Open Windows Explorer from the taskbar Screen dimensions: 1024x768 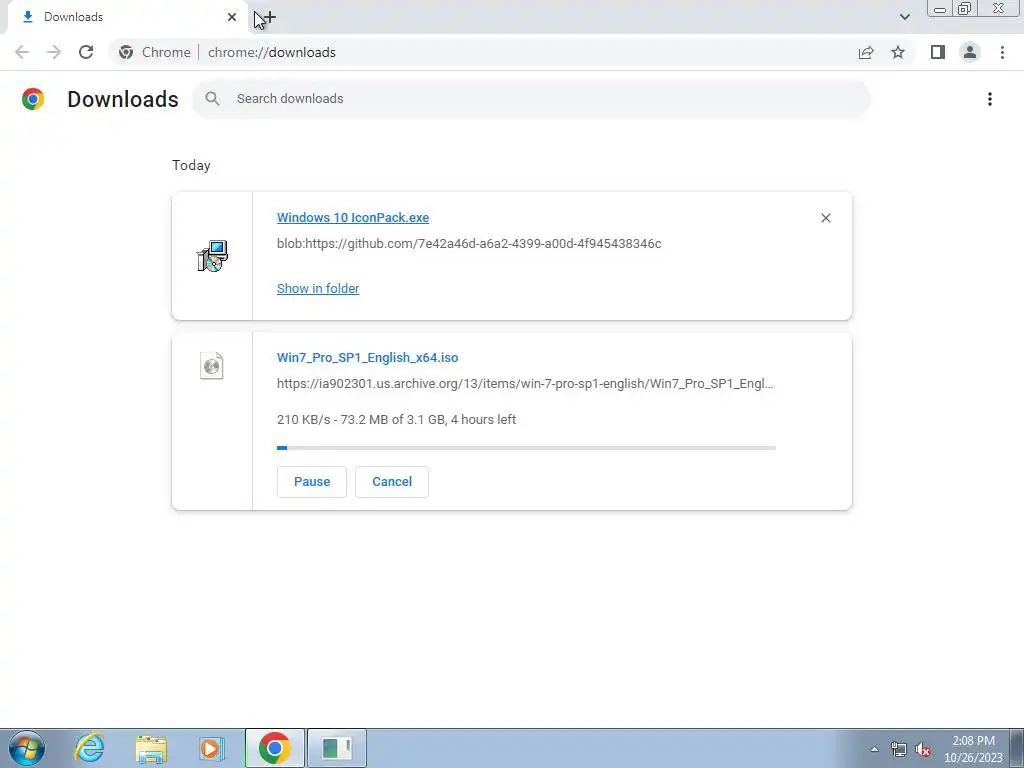(151, 749)
